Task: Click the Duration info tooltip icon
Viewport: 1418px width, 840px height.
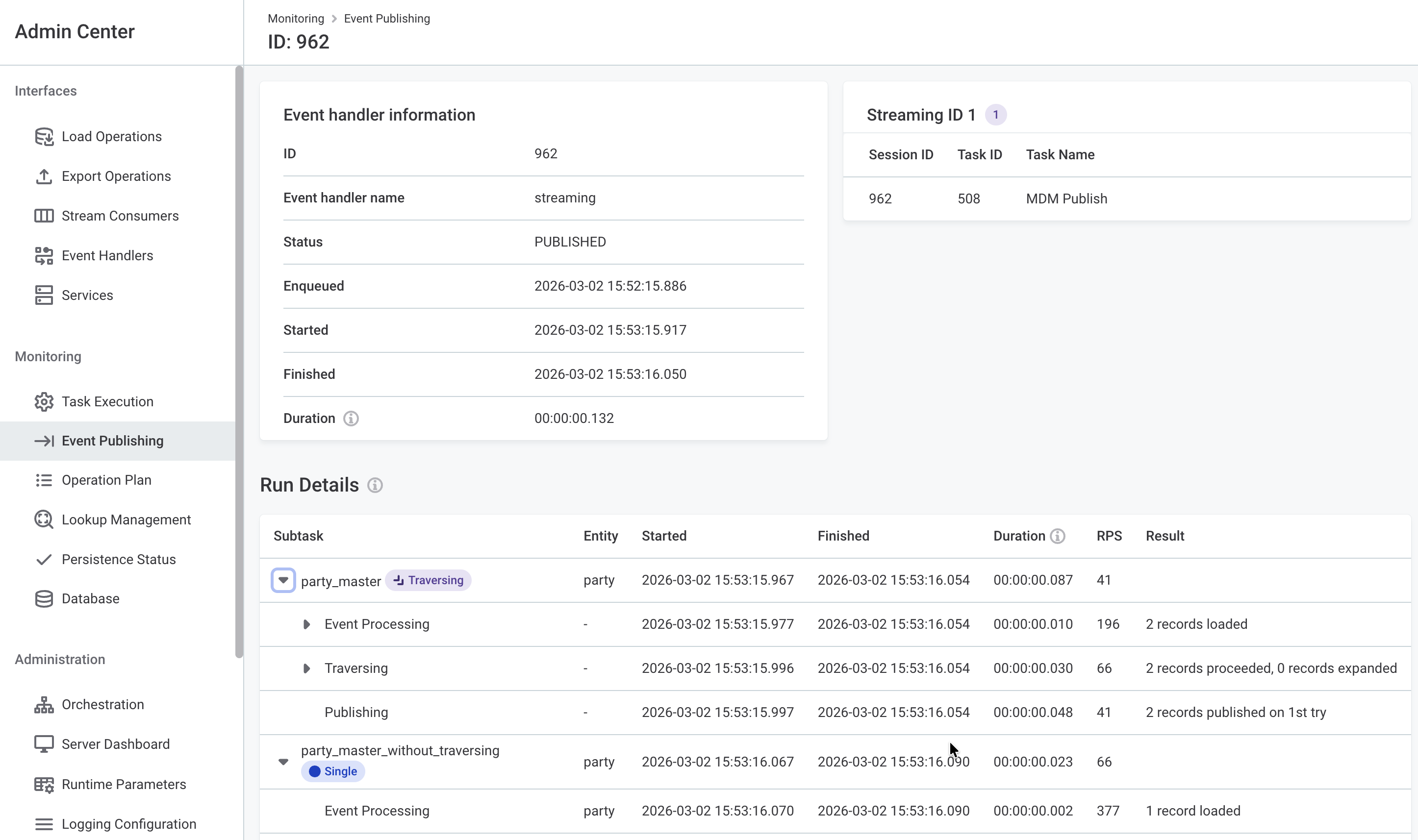Action: (351, 419)
